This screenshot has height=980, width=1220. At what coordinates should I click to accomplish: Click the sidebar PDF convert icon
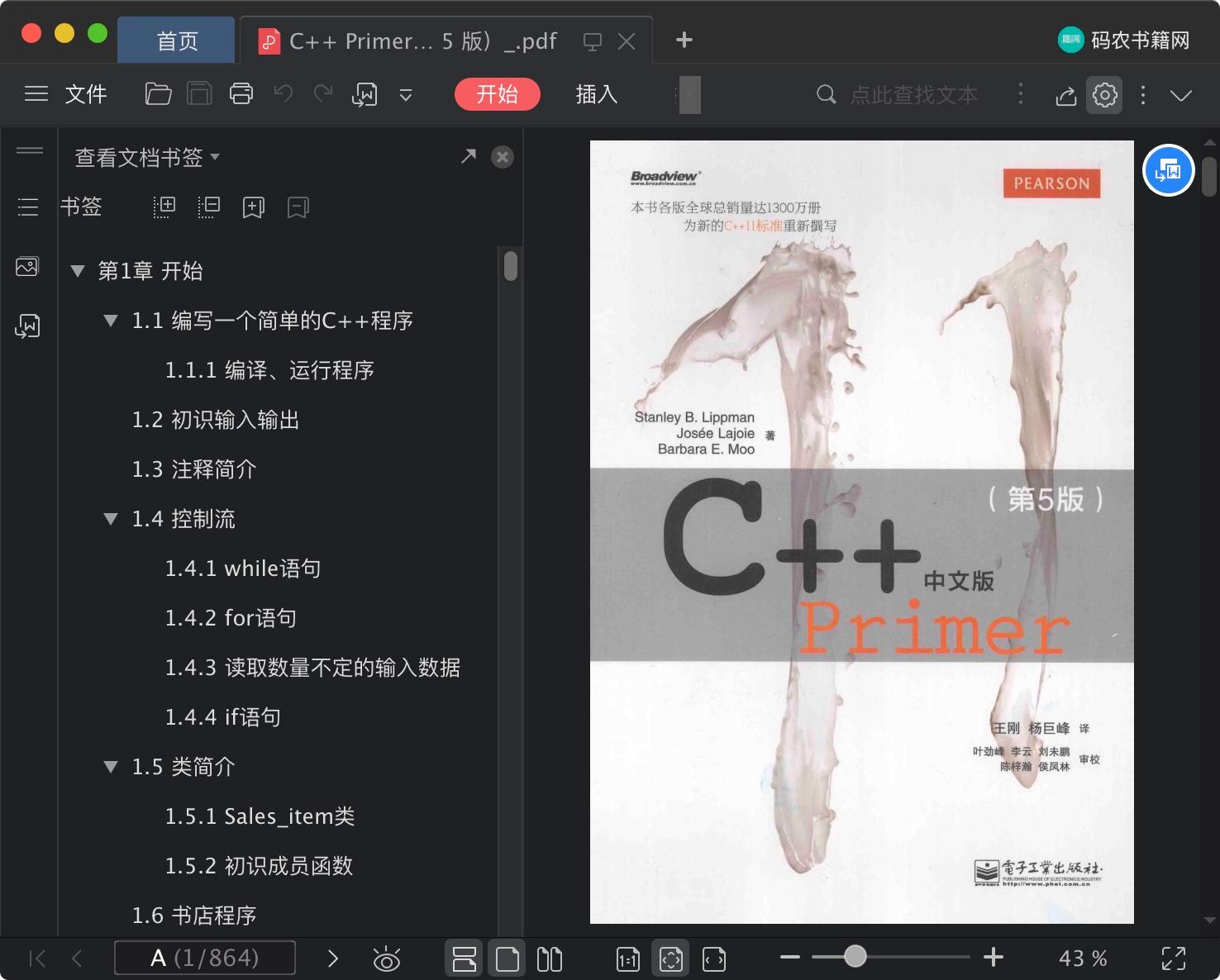coord(27,326)
